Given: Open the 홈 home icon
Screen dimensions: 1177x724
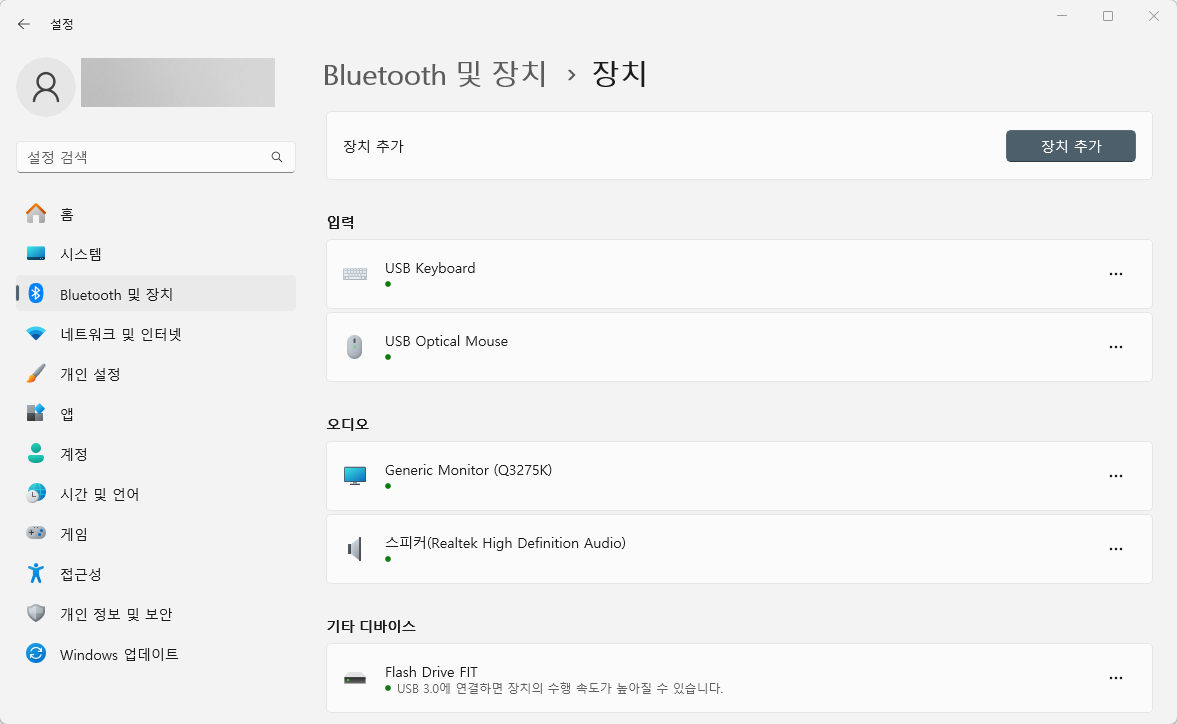Looking at the screenshot, I should coord(36,214).
